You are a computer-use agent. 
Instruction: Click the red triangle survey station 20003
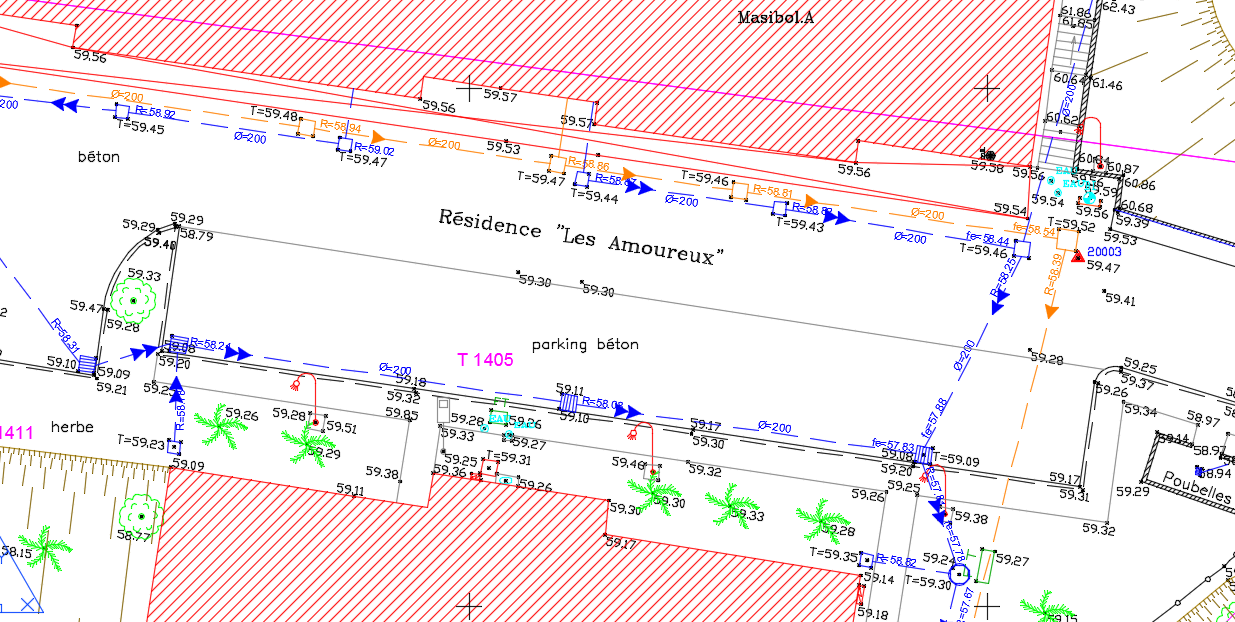[x=1078, y=257]
